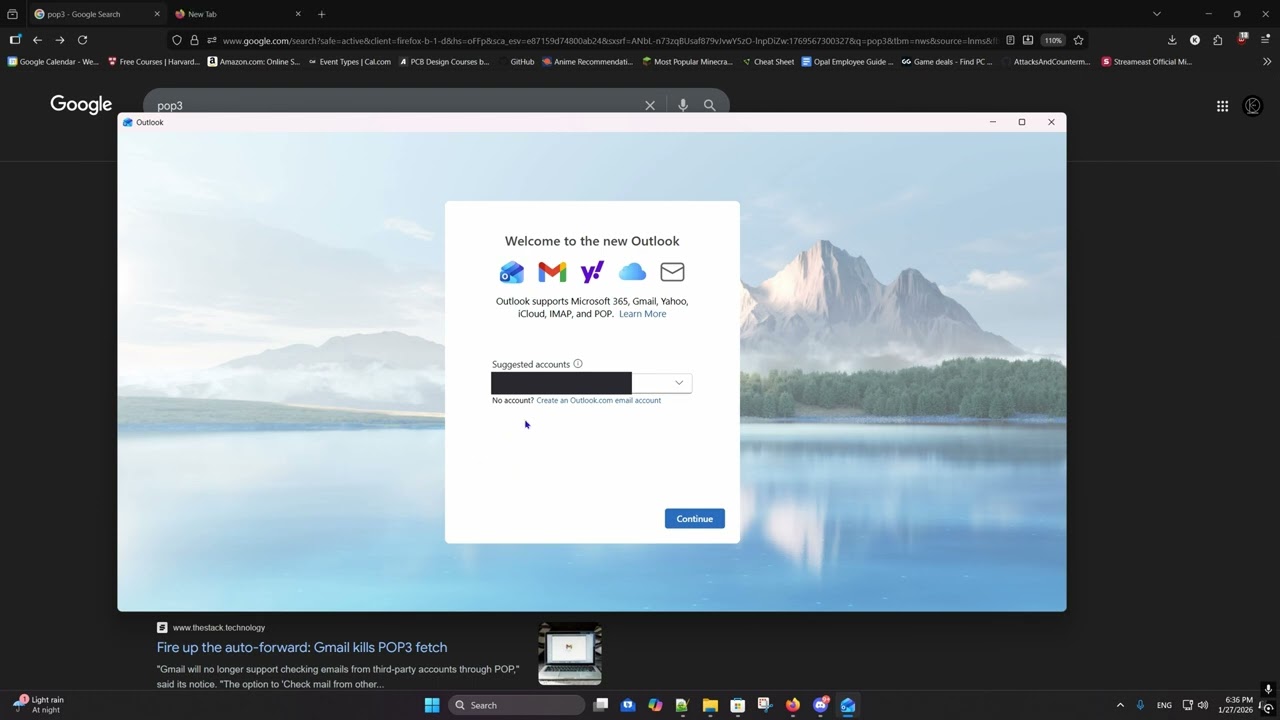Open the Google account avatar
Image resolution: width=1280 pixels, height=720 pixels.
tap(1253, 106)
